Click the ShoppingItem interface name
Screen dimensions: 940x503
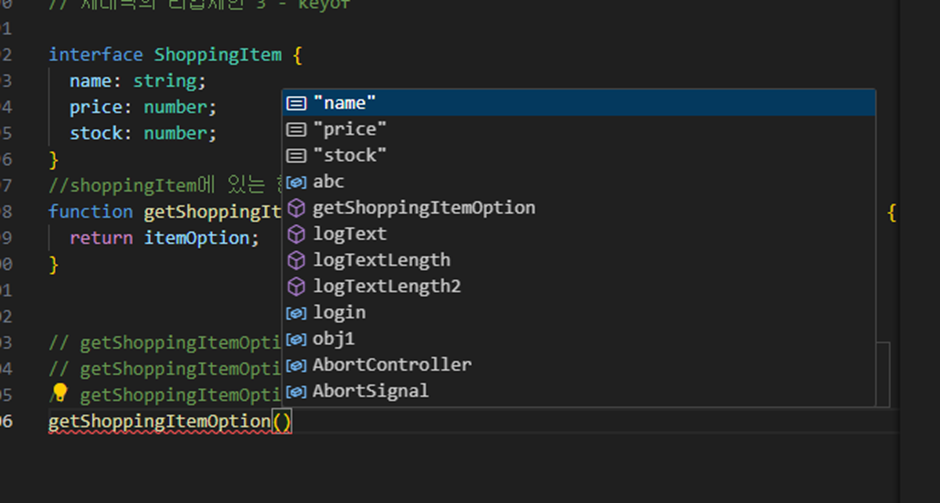coord(218,55)
